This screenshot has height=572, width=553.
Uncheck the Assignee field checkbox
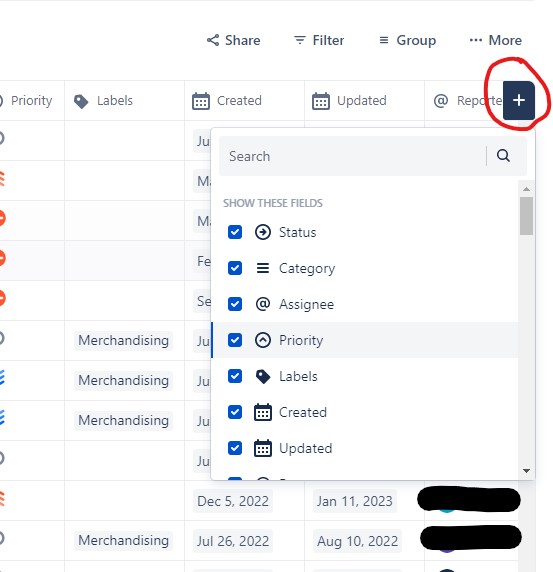[235, 304]
